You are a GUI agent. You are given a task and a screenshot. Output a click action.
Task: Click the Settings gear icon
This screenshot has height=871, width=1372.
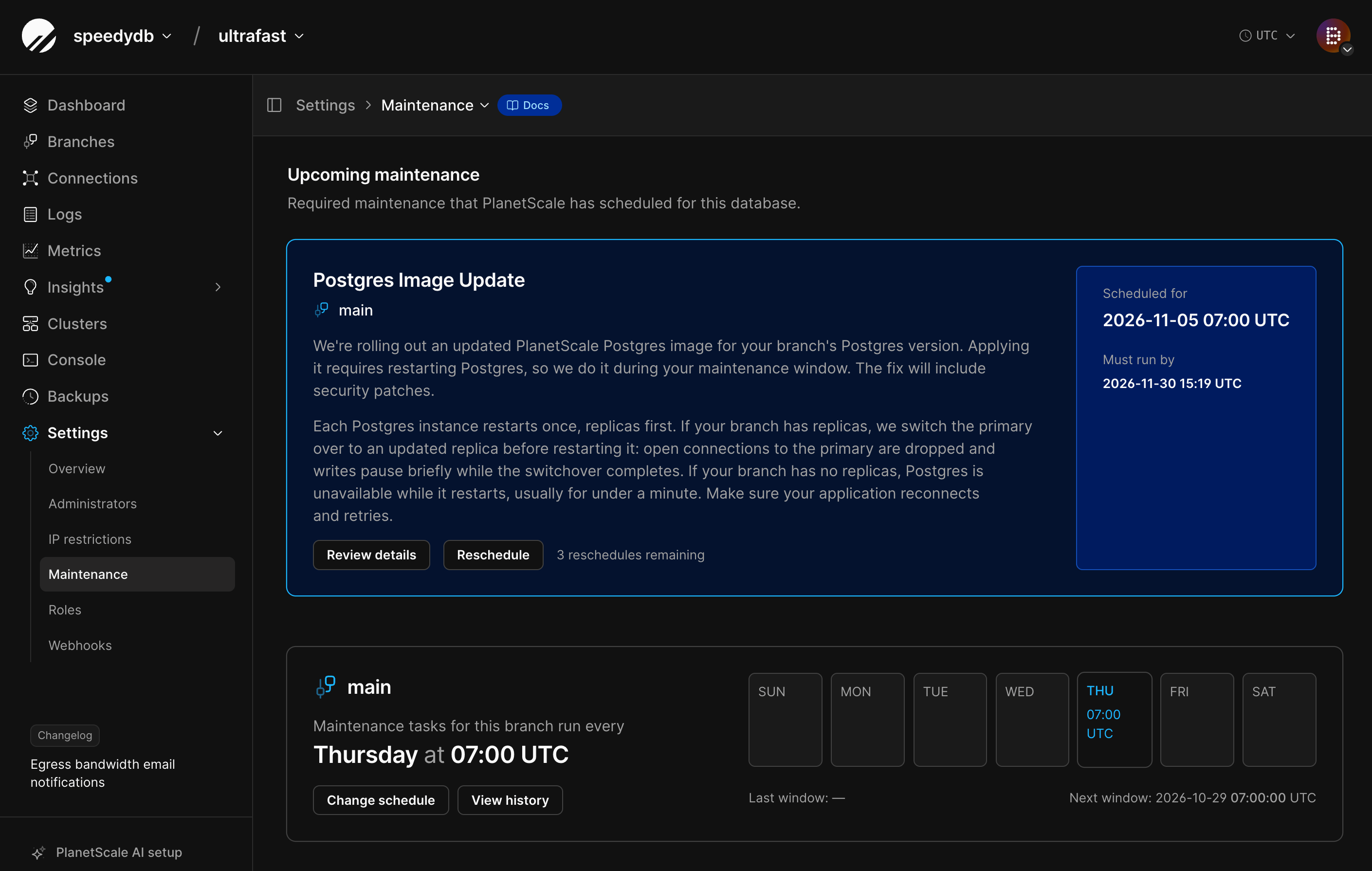[x=30, y=433]
